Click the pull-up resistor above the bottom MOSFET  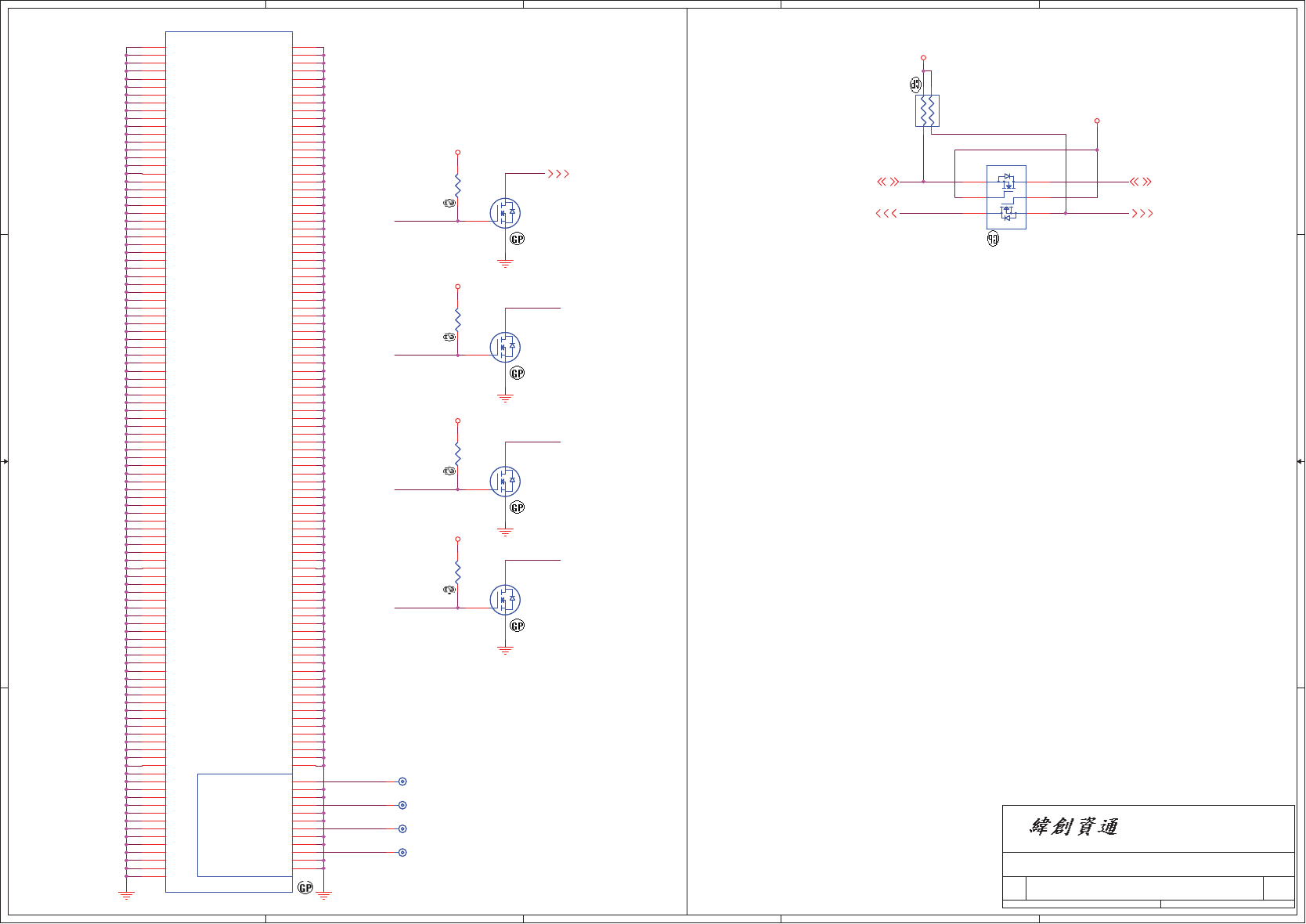point(458,572)
